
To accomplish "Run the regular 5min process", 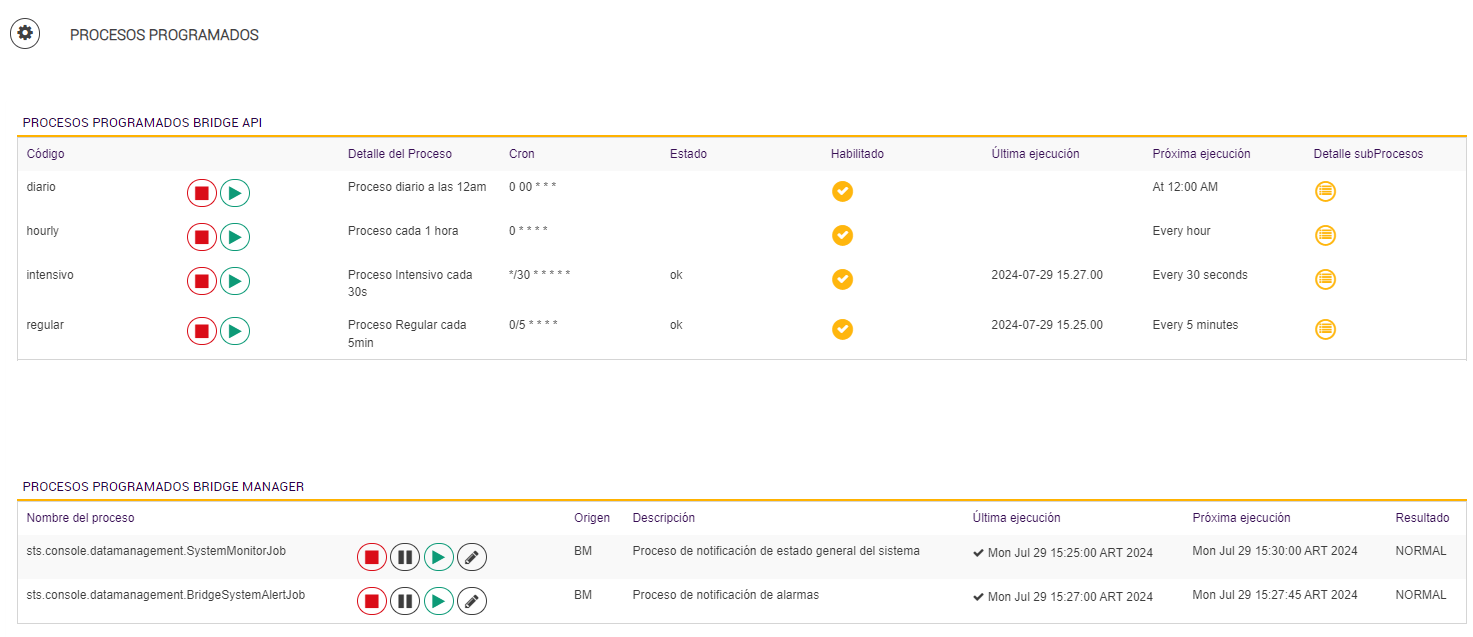I will click(x=235, y=329).
